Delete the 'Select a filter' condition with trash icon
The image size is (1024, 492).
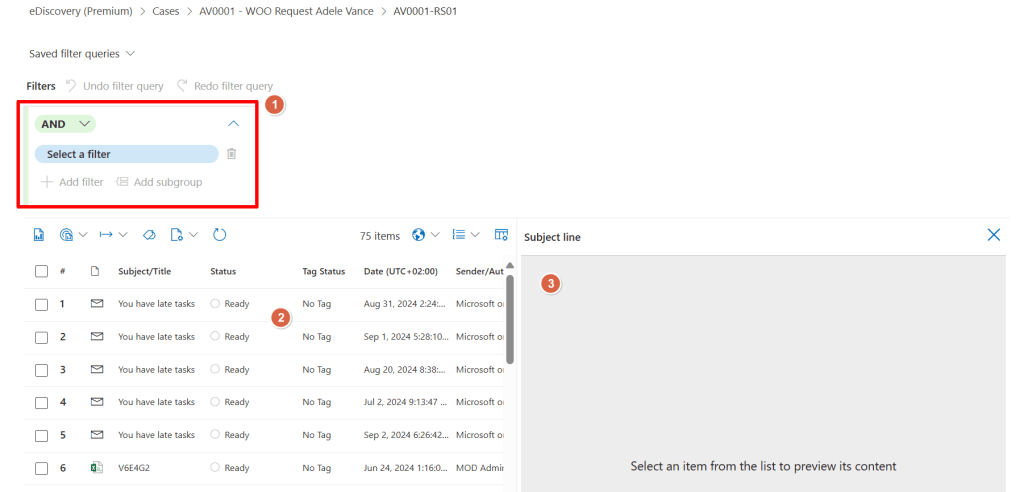coord(231,154)
